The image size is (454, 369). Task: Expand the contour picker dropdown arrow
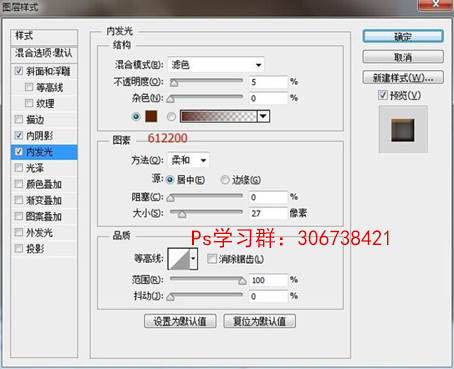click(194, 259)
